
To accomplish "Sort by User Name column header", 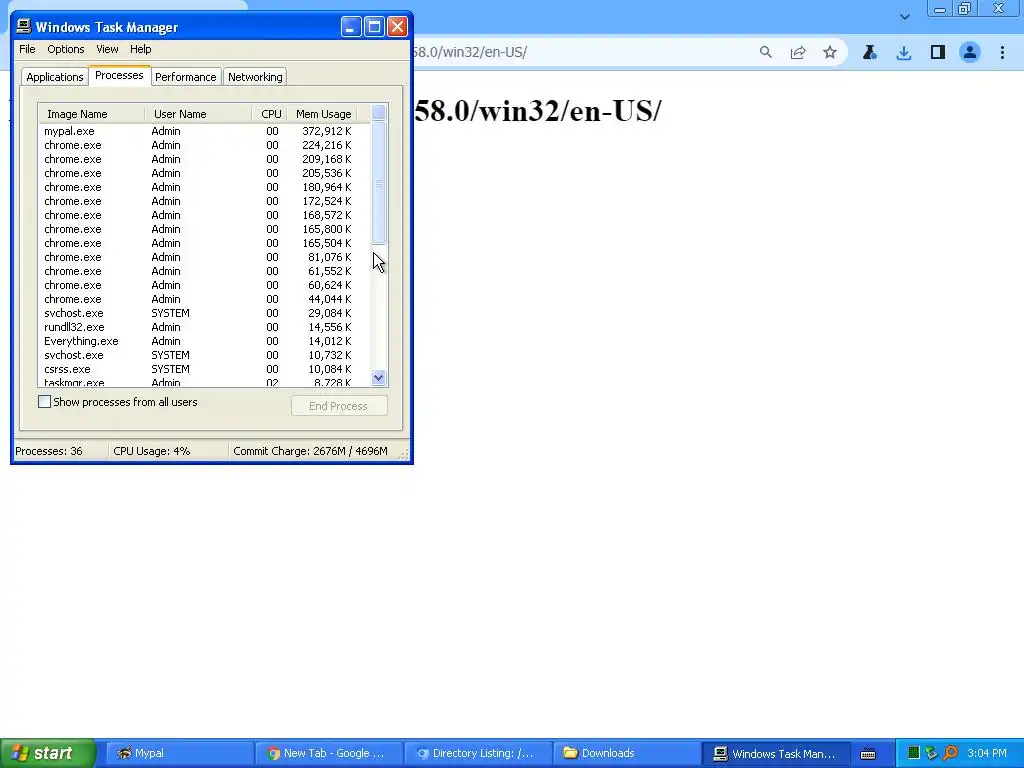I will [199, 114].
